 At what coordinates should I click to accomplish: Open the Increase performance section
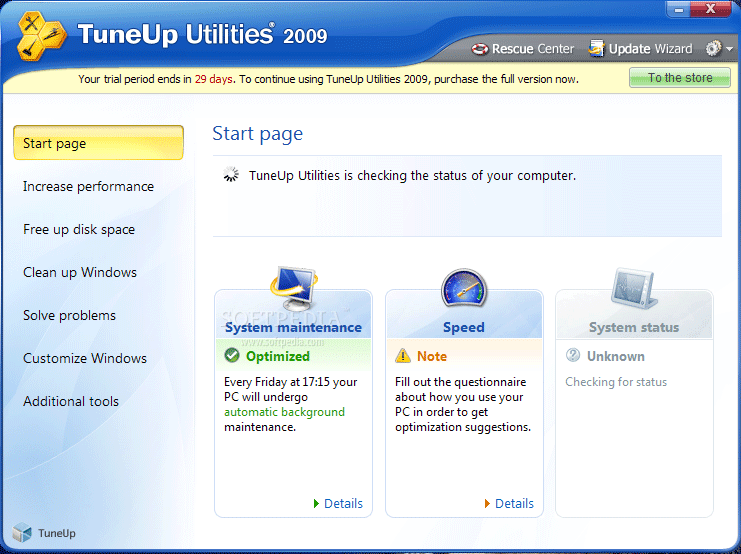coord(88,186)
